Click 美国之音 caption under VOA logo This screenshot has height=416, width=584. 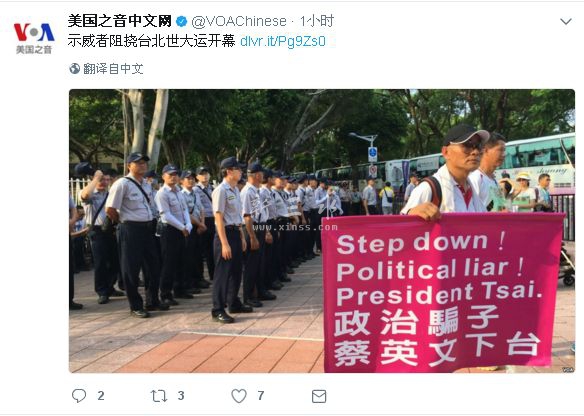pyautogui.click(x=34, y=50)
